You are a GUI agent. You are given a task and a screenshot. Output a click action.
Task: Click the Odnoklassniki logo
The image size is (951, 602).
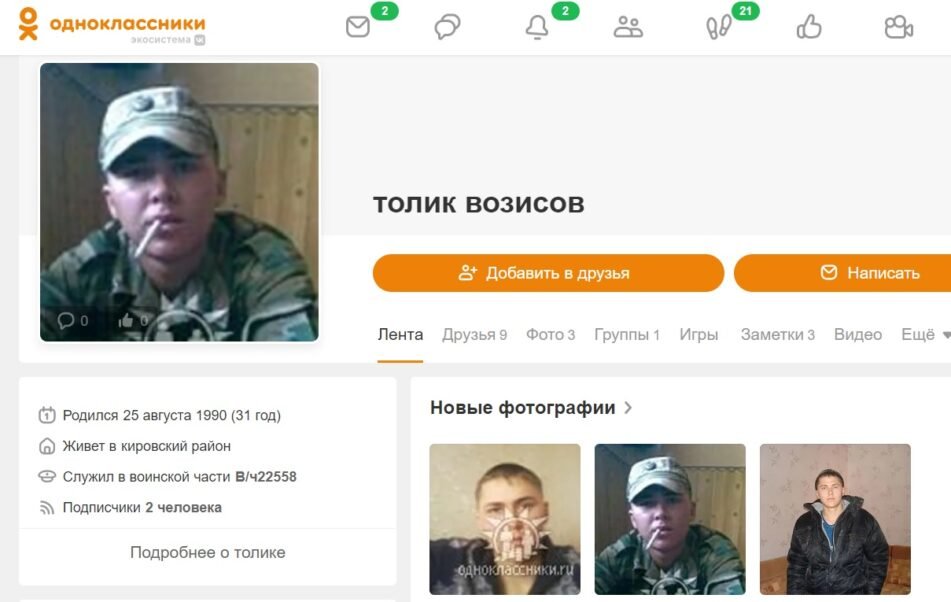click(x=113, y=25)
